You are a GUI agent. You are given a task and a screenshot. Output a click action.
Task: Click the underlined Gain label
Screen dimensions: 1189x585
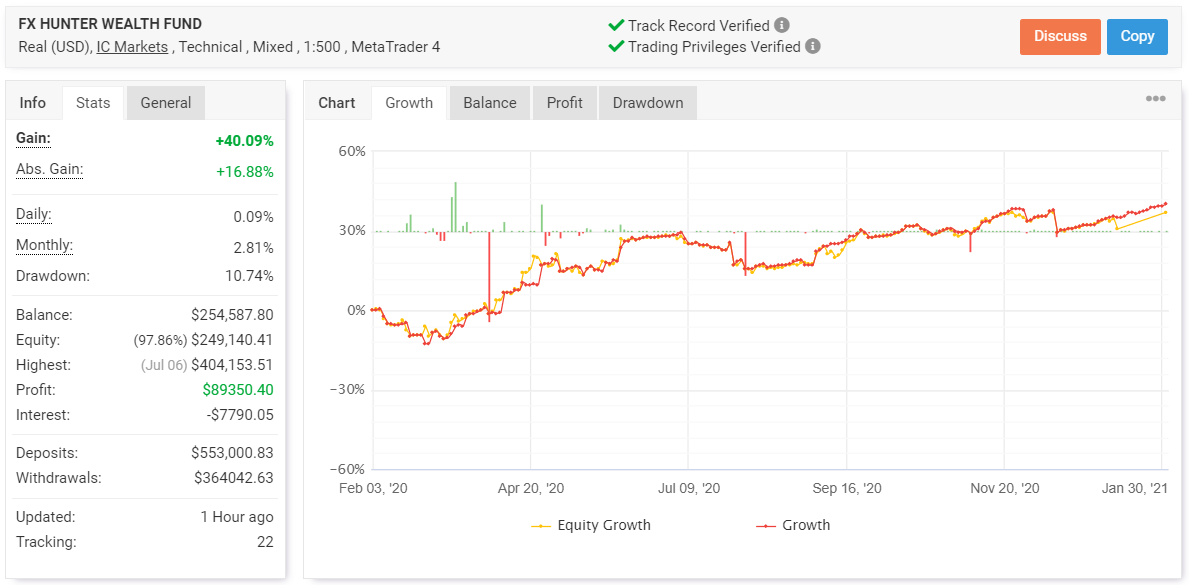pyautogui.click(x=33, y=138)
